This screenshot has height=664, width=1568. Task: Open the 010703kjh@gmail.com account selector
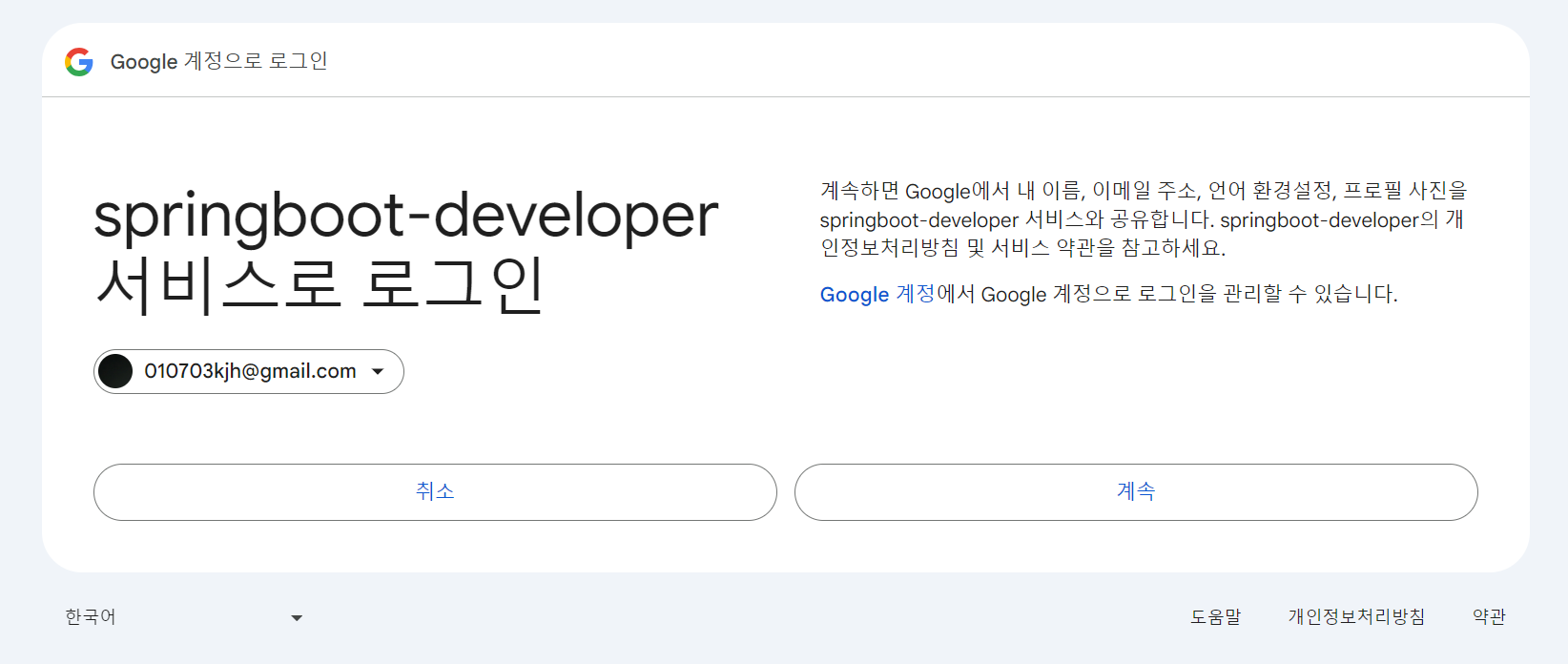pyautogui.click(x=249, y=371)
